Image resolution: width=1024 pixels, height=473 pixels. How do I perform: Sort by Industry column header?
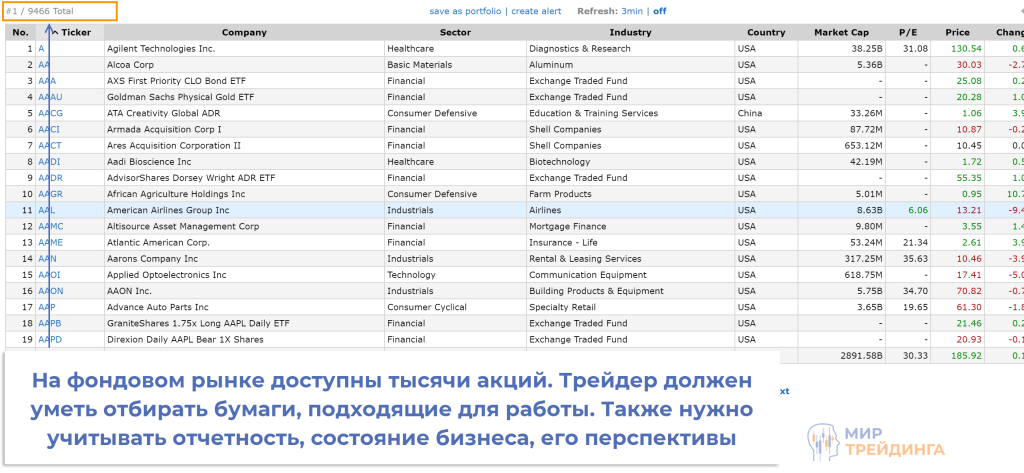[x=629, y=32]
